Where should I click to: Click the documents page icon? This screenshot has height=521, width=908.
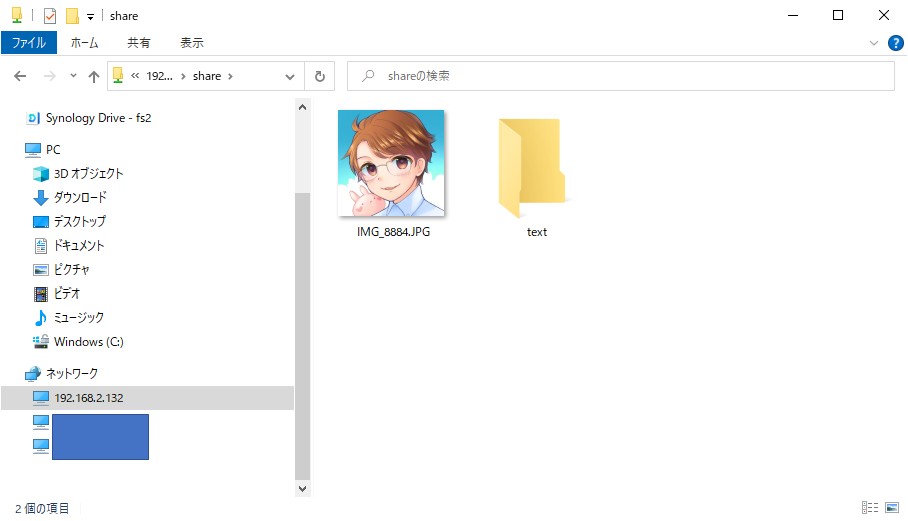pyautogui.click(x=41, y=246)
